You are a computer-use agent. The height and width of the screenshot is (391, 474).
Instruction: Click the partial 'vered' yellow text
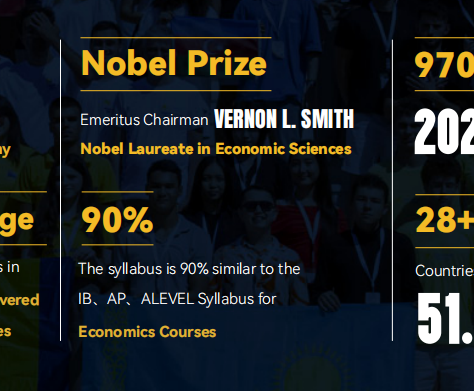[20, 300]
